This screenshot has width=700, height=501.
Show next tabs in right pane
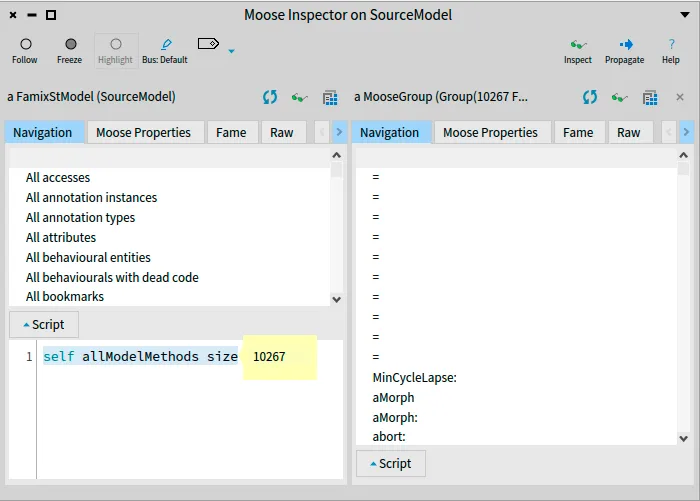[x=686, y=132]
